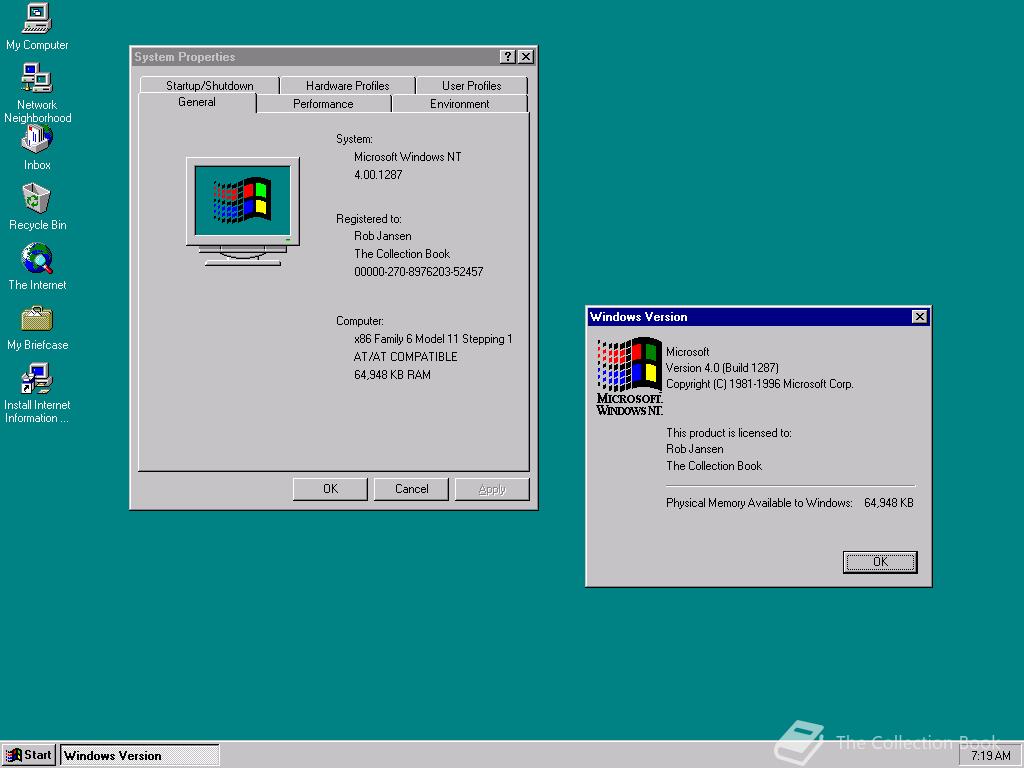Click 'The Collection Book' in Windows Version dialog
Screen dimensions: 1024x768
point(714,466)
